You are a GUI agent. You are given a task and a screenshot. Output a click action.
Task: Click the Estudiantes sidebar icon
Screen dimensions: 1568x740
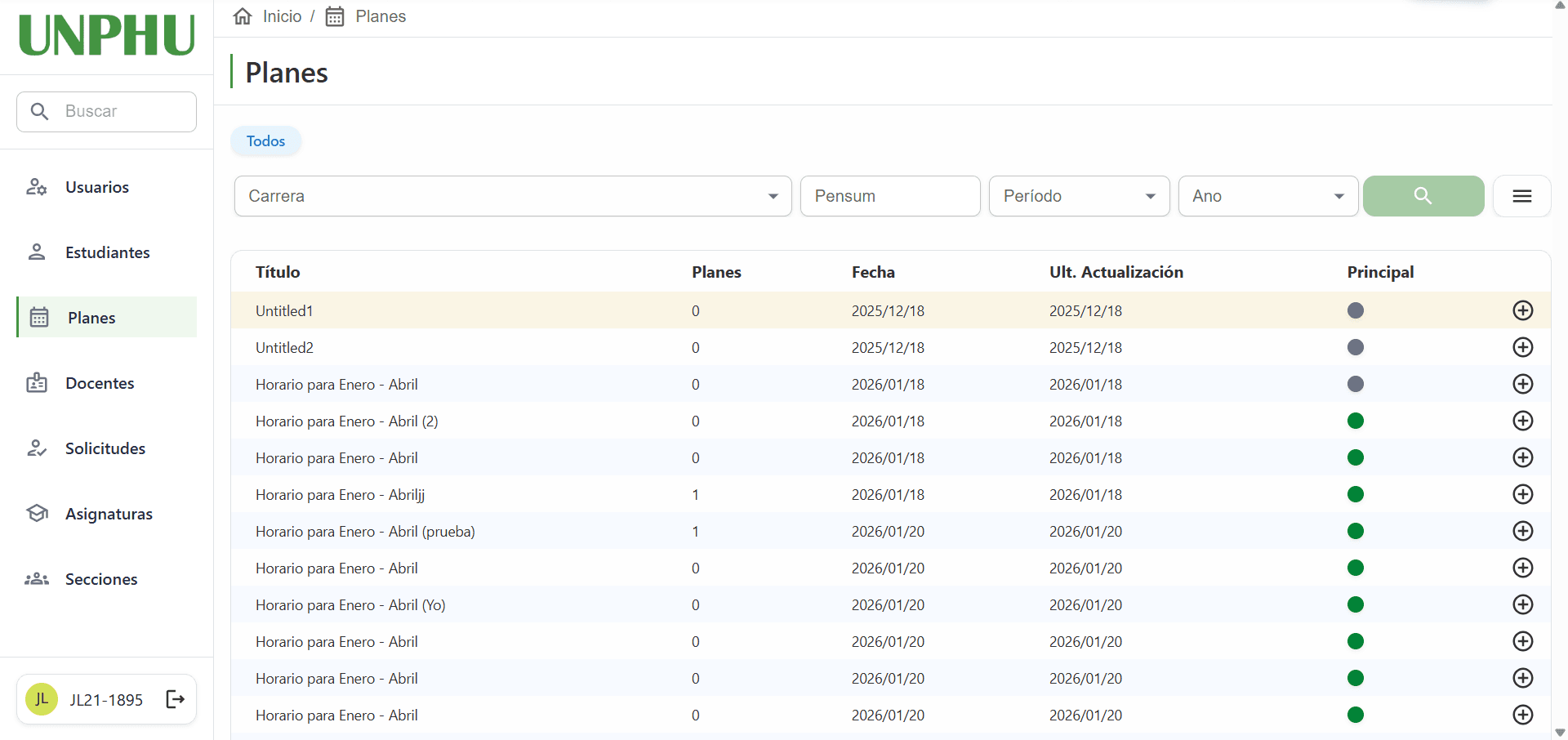pyautogui.click(x=37, y=252)
